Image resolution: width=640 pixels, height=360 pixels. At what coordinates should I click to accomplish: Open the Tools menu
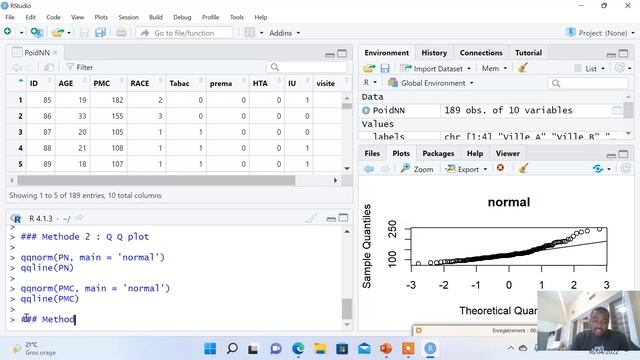(x=237, y=17)
